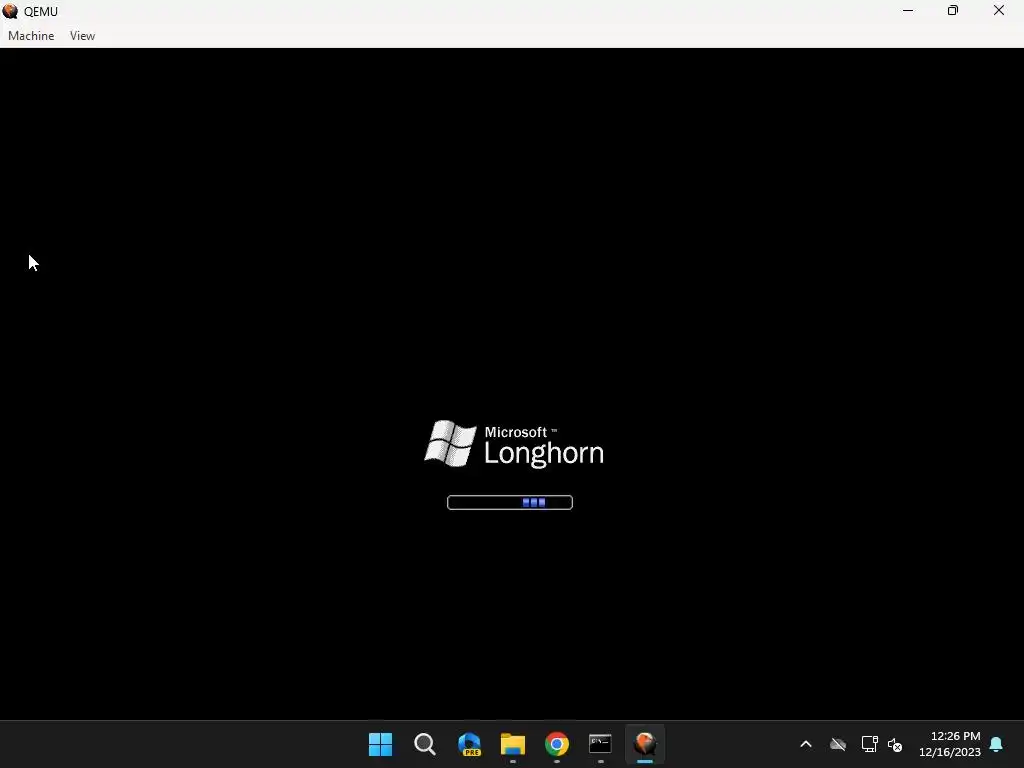Show hidden system tray icons

pos(806,744)
